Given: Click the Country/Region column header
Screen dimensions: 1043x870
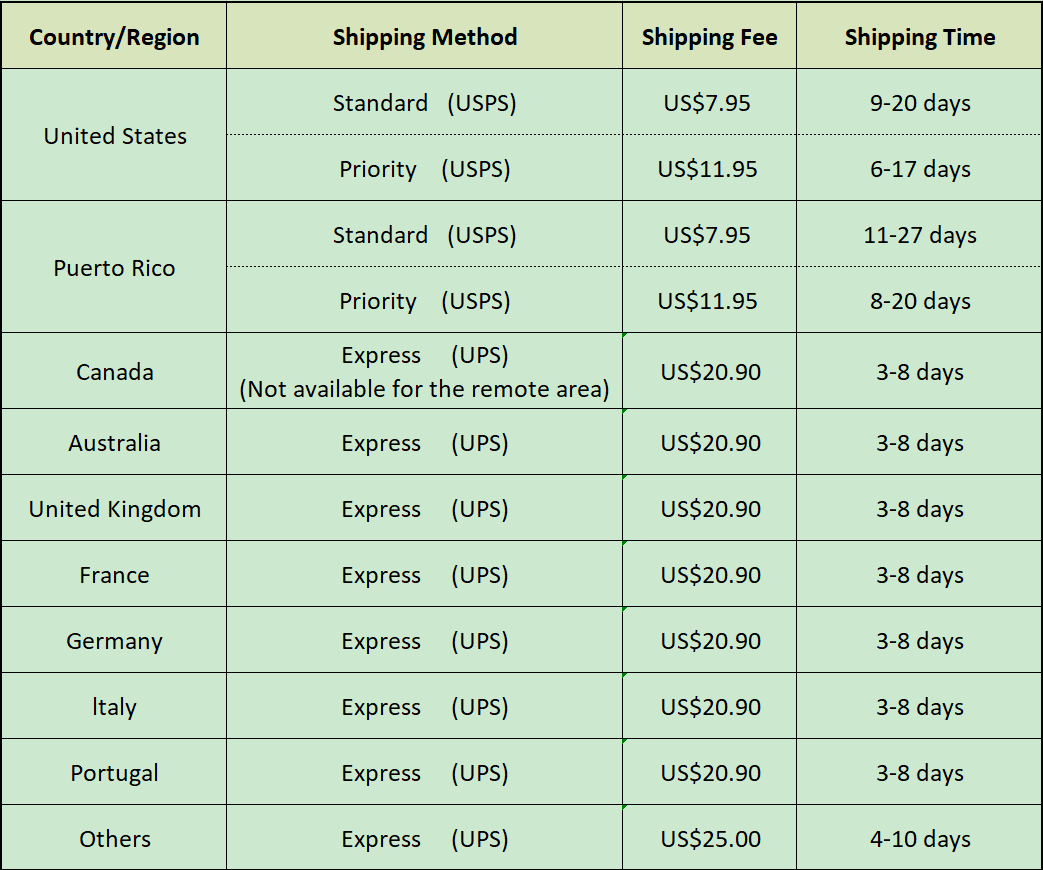Looking at the screenshot, I should (x=114, y=38).
